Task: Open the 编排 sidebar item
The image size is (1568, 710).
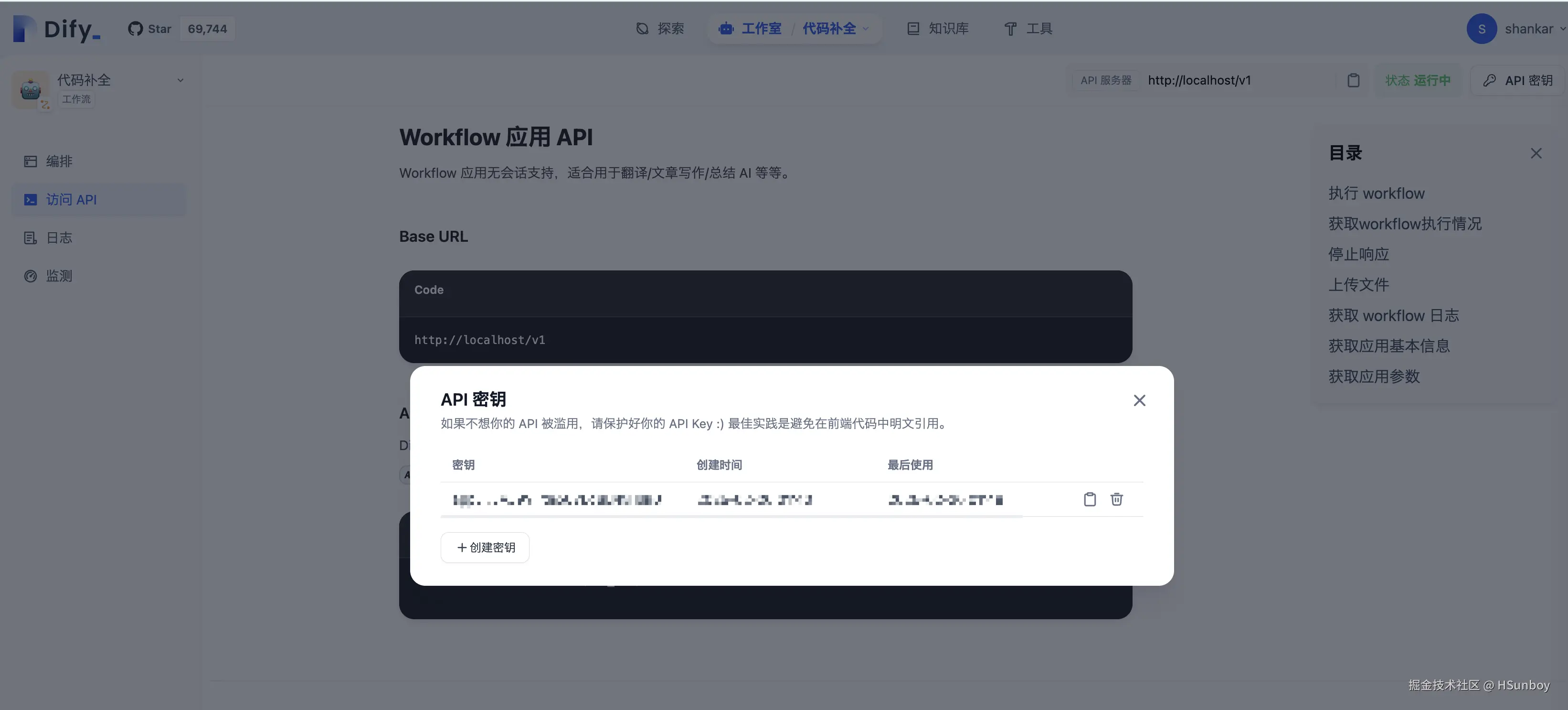Action: pos(59,161)
